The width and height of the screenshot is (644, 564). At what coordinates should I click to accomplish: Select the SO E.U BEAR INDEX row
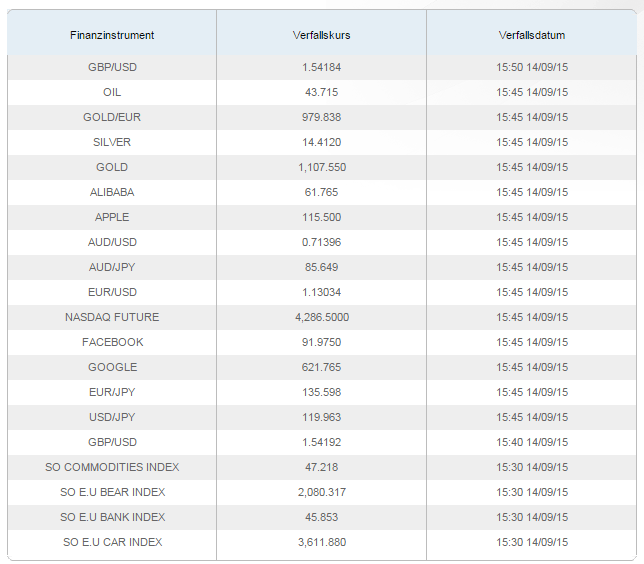point(322,493)
